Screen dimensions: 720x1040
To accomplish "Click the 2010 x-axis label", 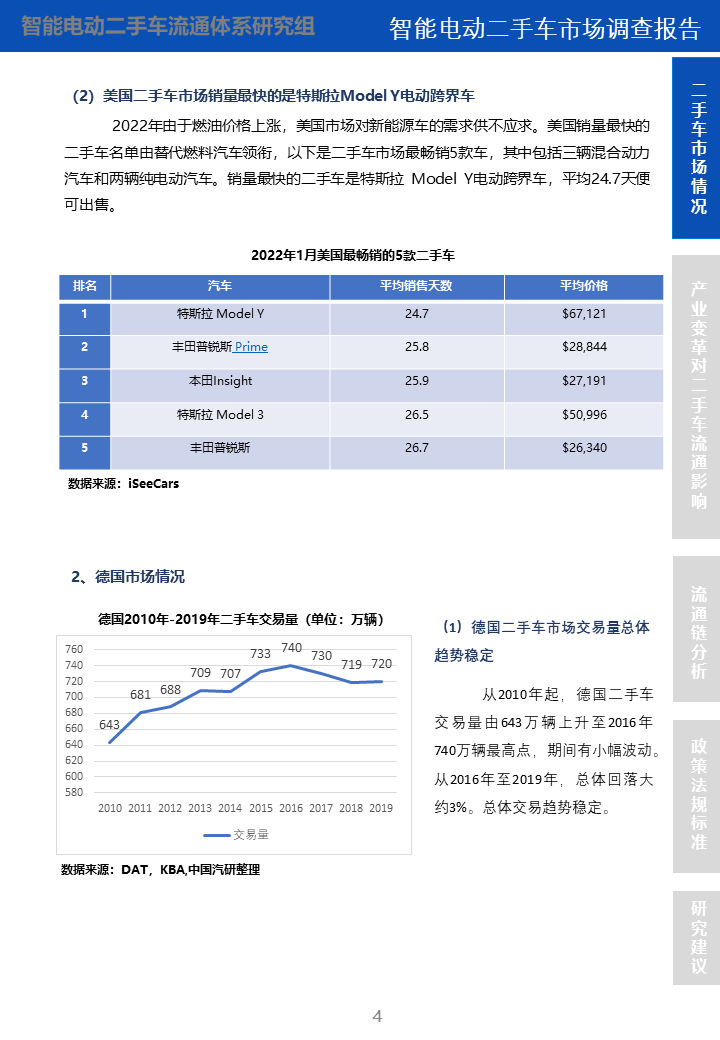I will point(110,809).
